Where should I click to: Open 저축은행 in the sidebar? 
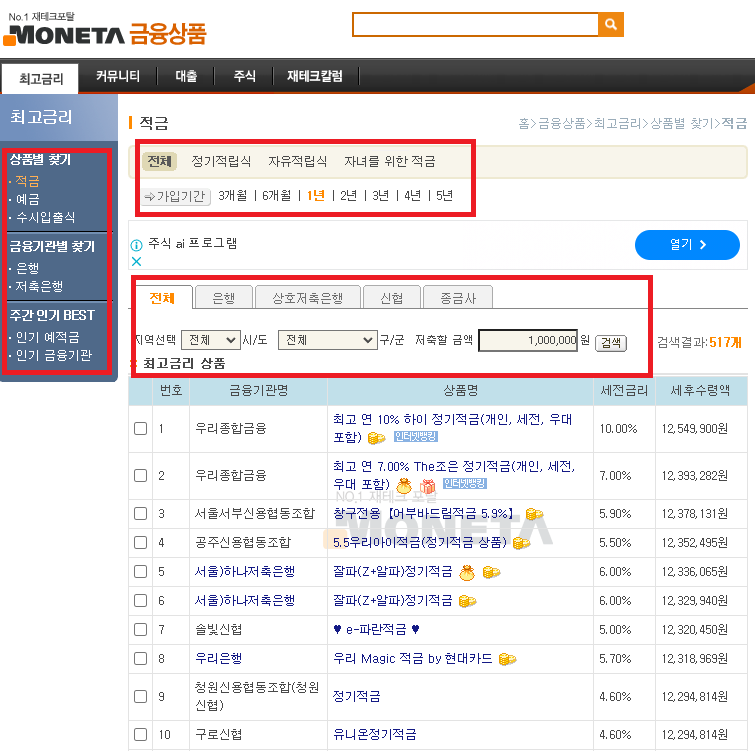click(x=39, y=286)
